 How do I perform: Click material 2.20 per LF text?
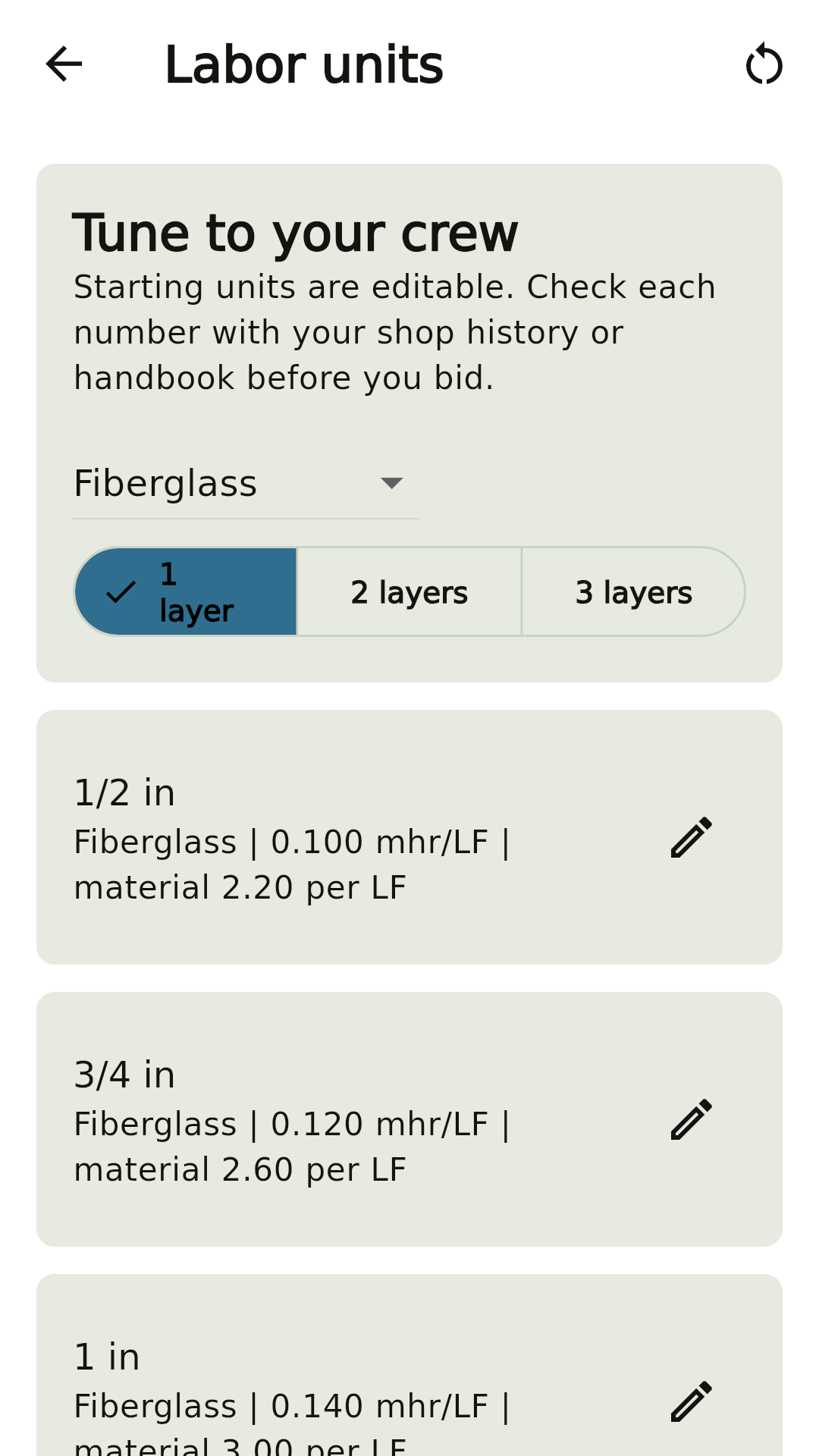click(240, 888)
